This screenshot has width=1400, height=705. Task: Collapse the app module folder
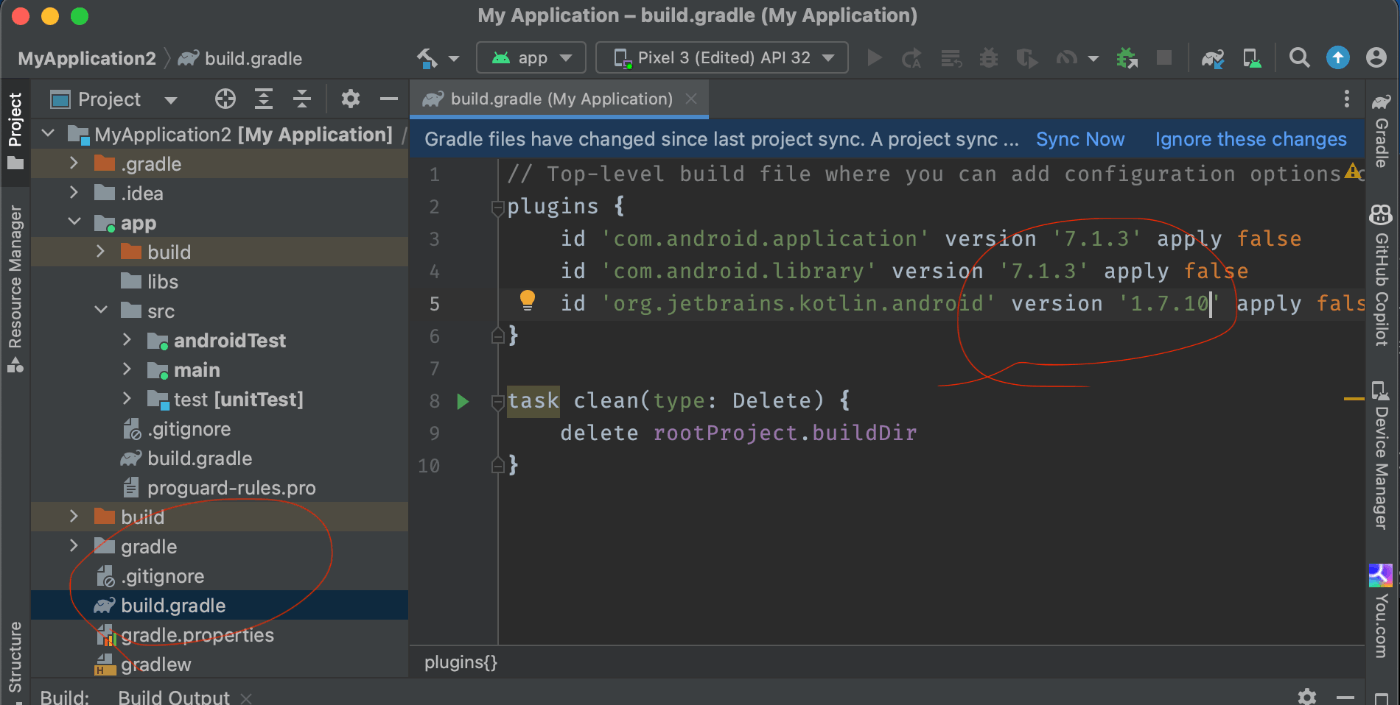click(x=74, y=222)
